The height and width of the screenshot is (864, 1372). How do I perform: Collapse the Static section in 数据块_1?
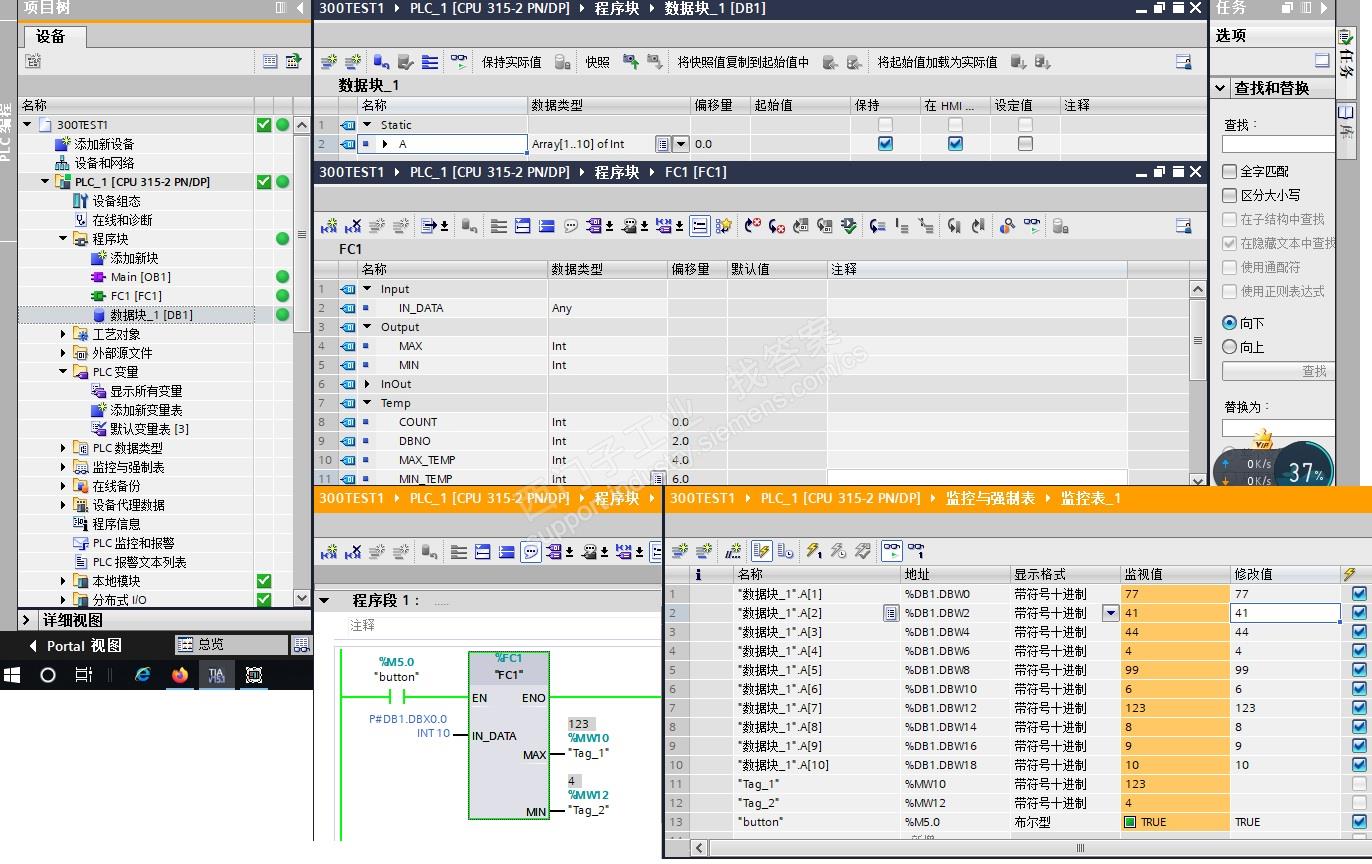click(x=367, y=125)
